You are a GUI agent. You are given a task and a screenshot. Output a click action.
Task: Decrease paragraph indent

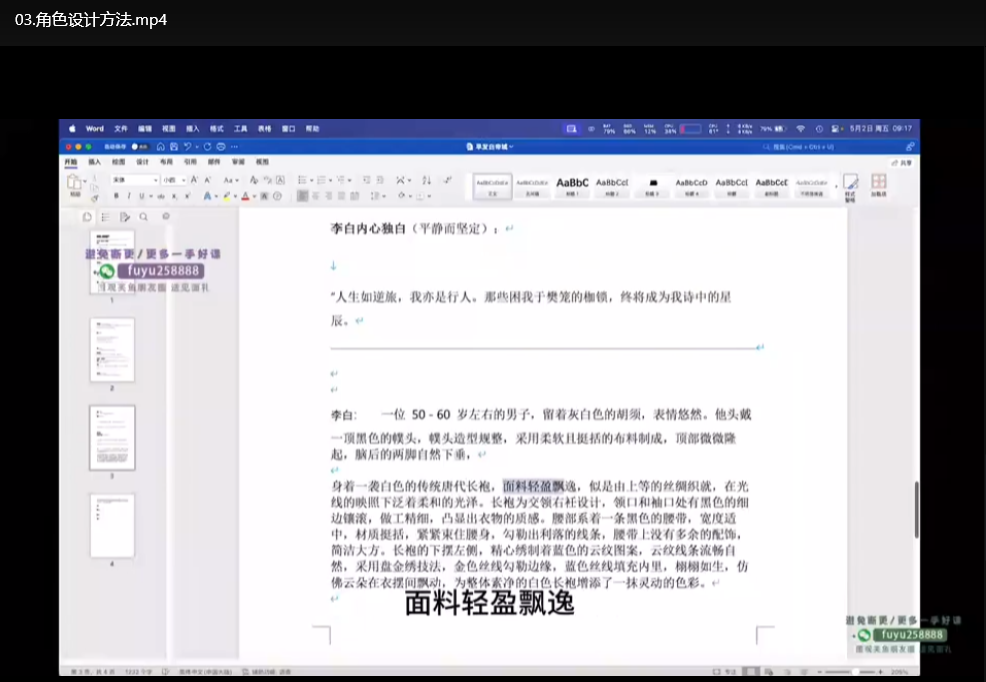pyautogui.click(x=366, y=180)
